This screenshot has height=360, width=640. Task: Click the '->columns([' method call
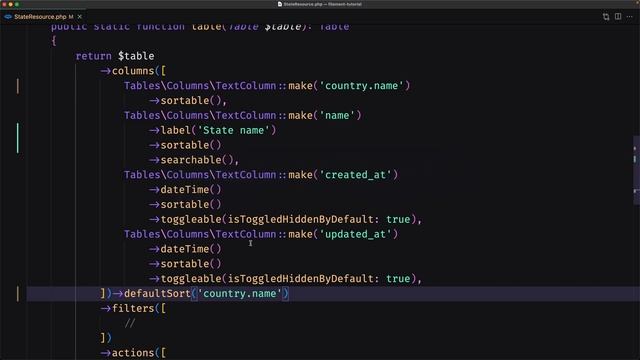133,71
